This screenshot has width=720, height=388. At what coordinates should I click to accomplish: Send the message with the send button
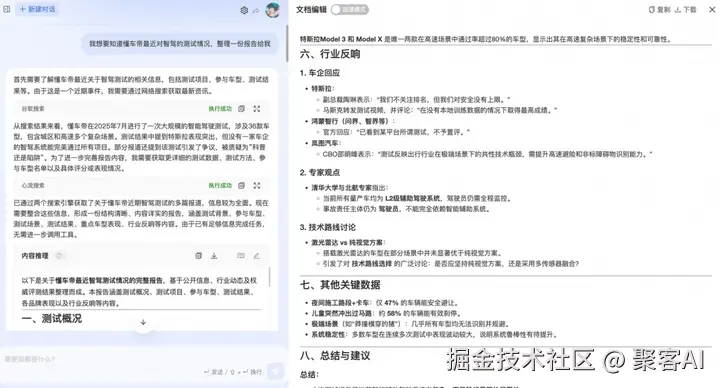pos(276,371)
